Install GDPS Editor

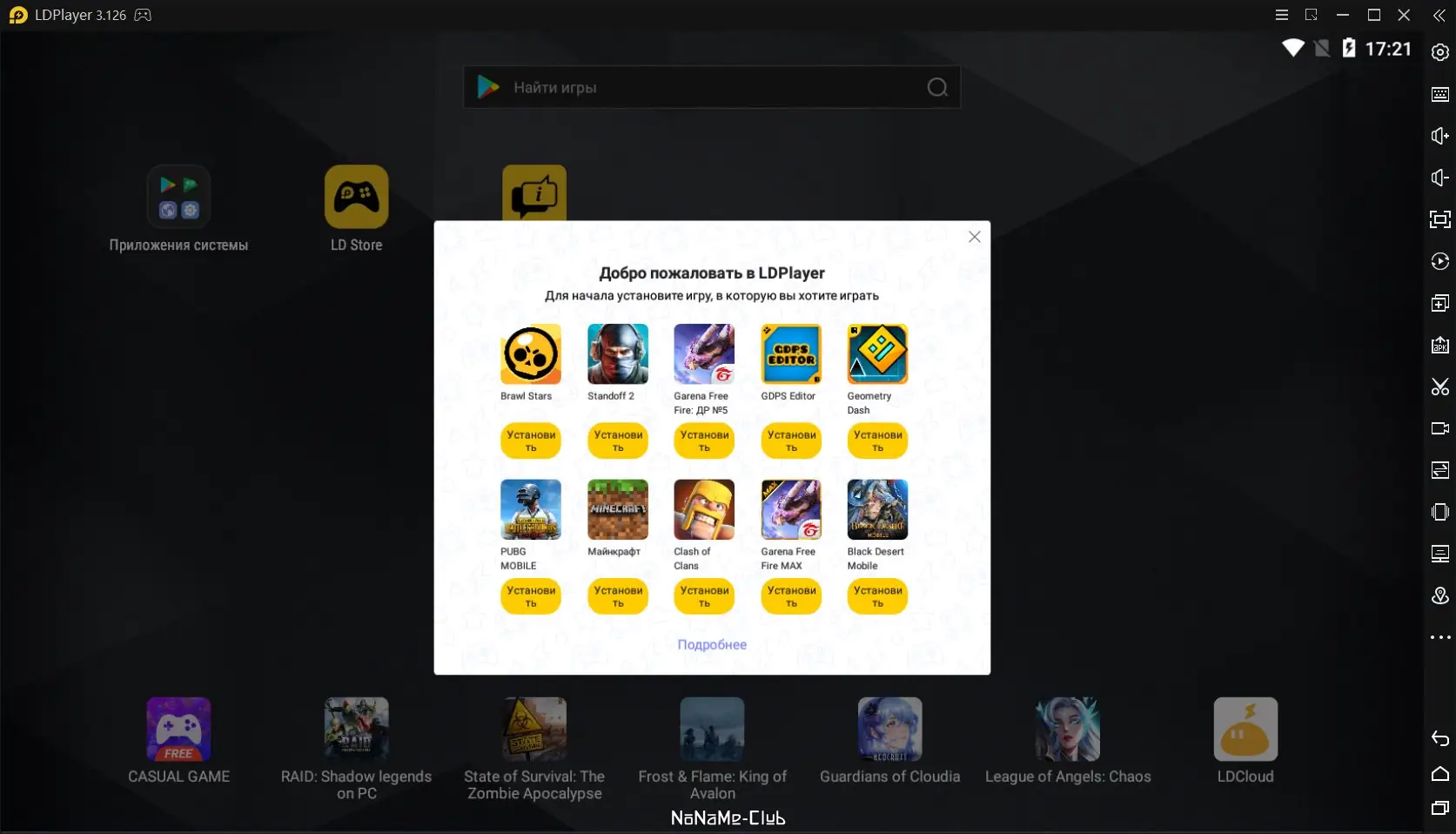click(791, 441)
